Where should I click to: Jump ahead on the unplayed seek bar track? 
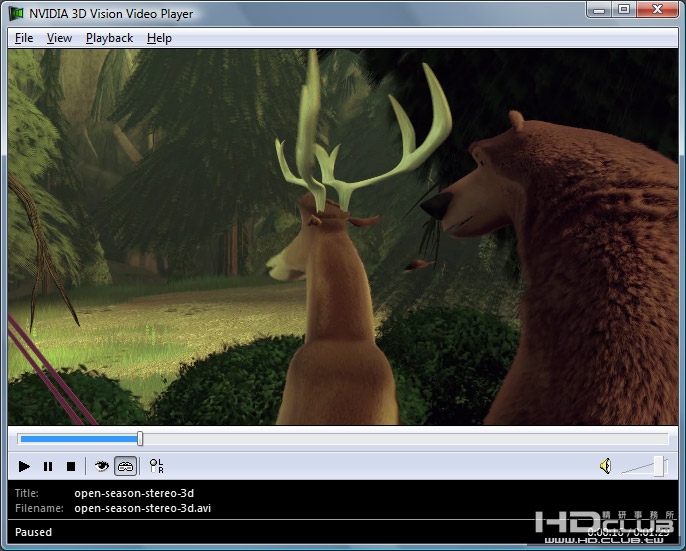405,439
